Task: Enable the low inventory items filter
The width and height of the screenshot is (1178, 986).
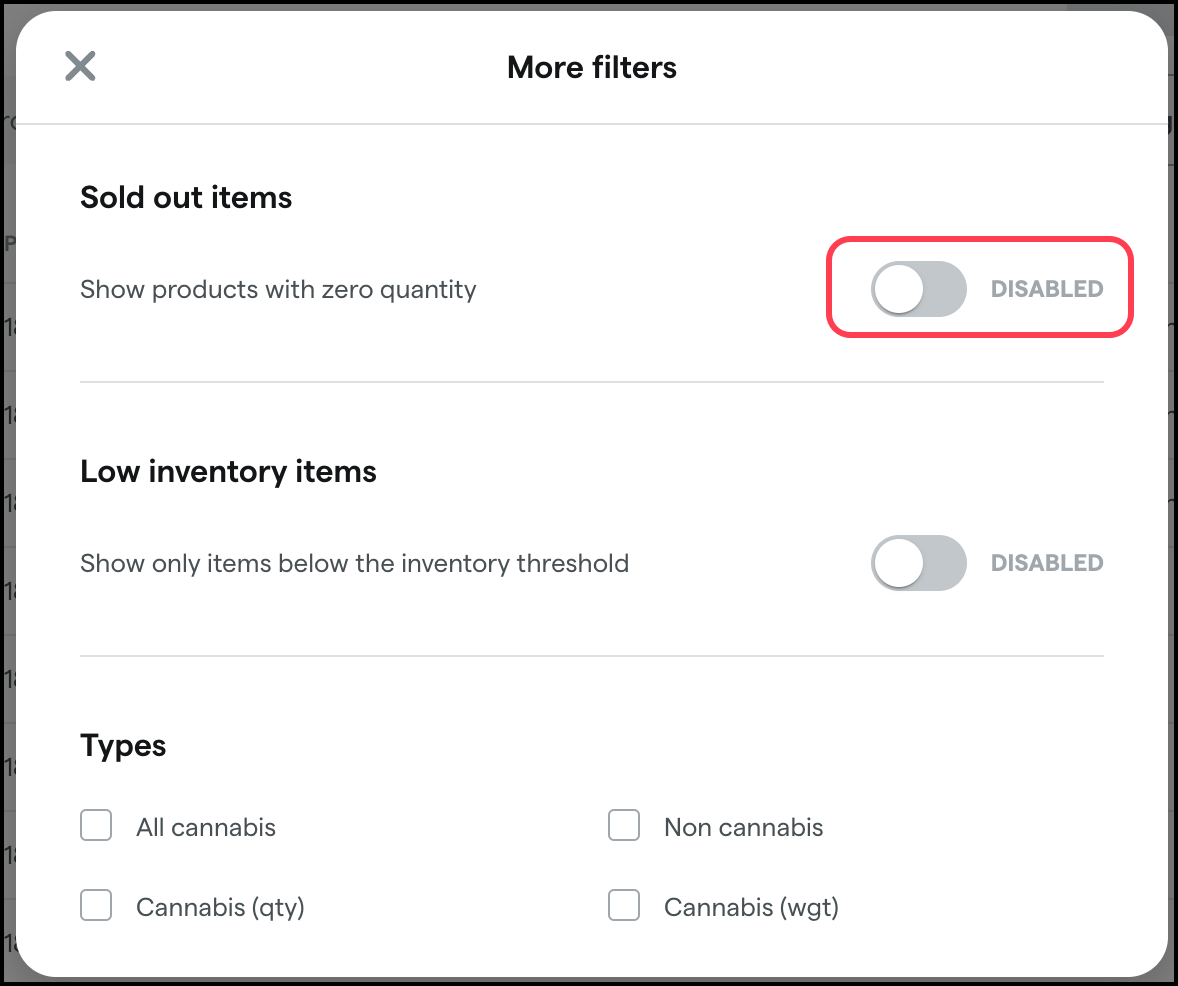Action: (x=917, y=563)
